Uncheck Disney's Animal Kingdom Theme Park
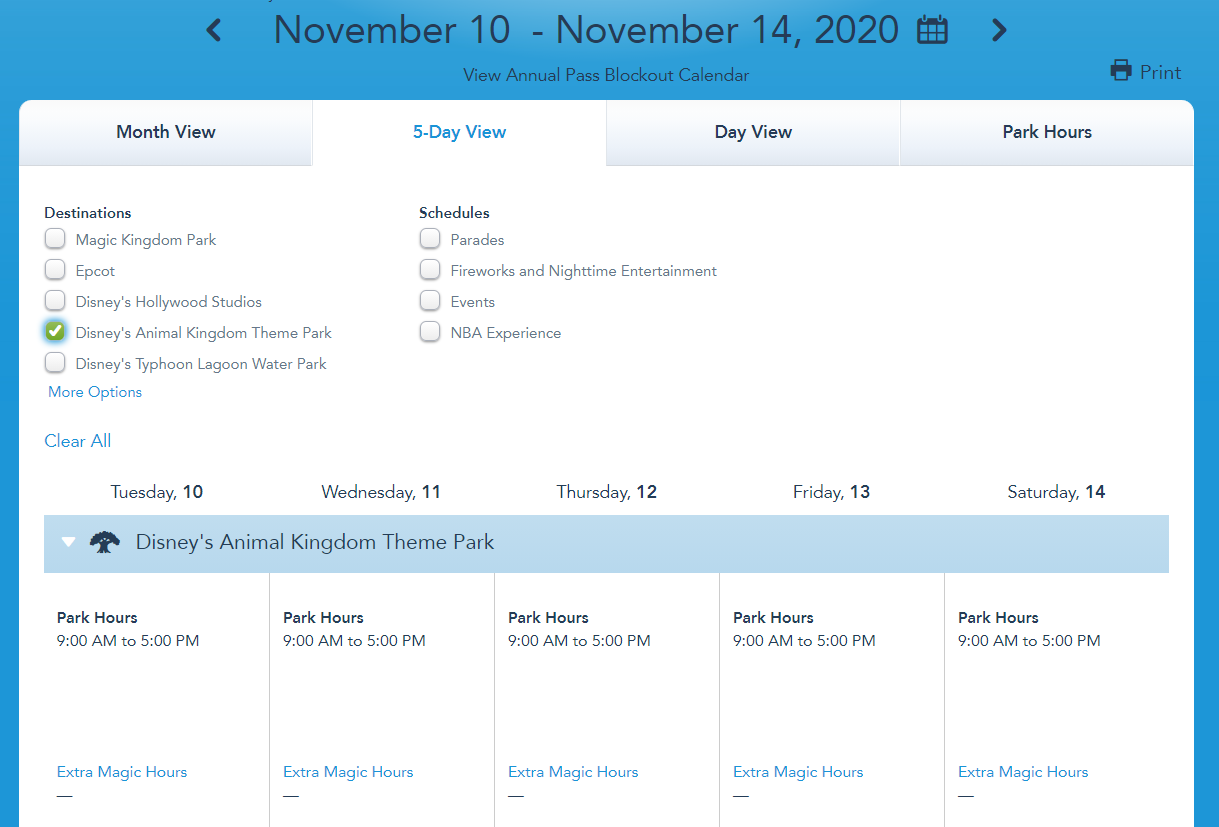This screenshot has height=827, width=1219. pos(56,332)
